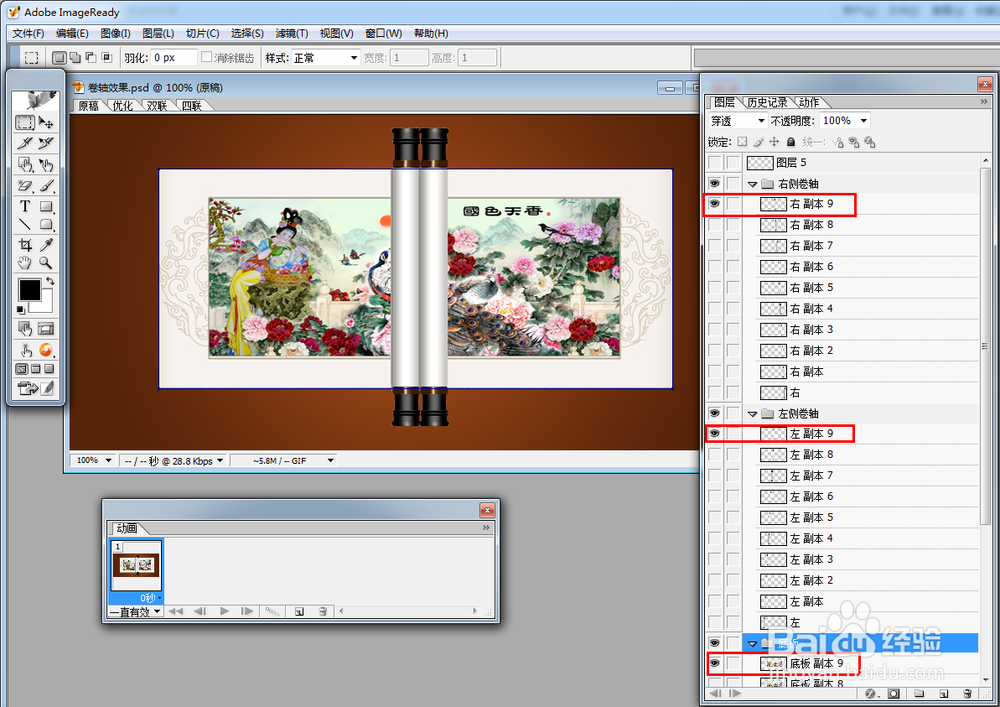
Task: Delete animation frame trash icon
Action: [x=323, y=611]
